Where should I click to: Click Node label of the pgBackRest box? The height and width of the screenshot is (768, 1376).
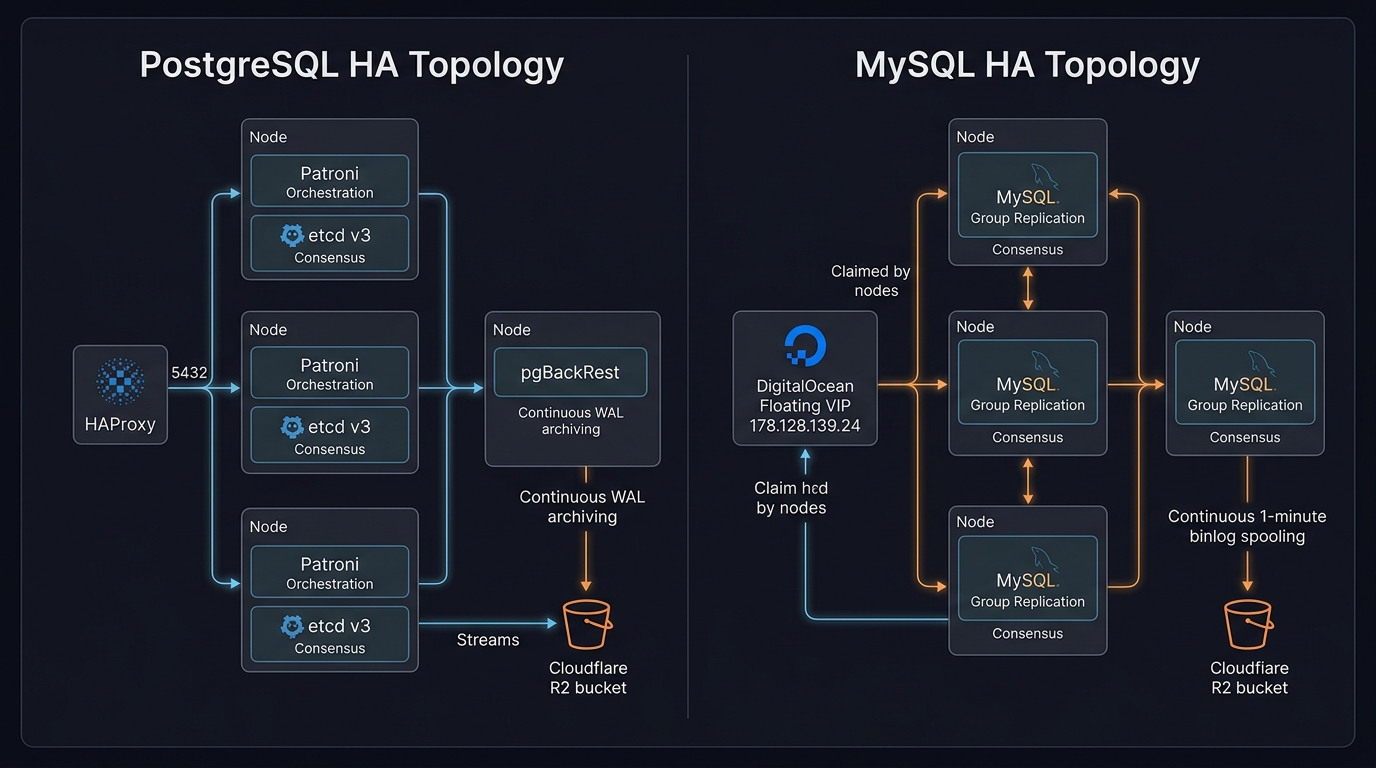tap(512, 330)
